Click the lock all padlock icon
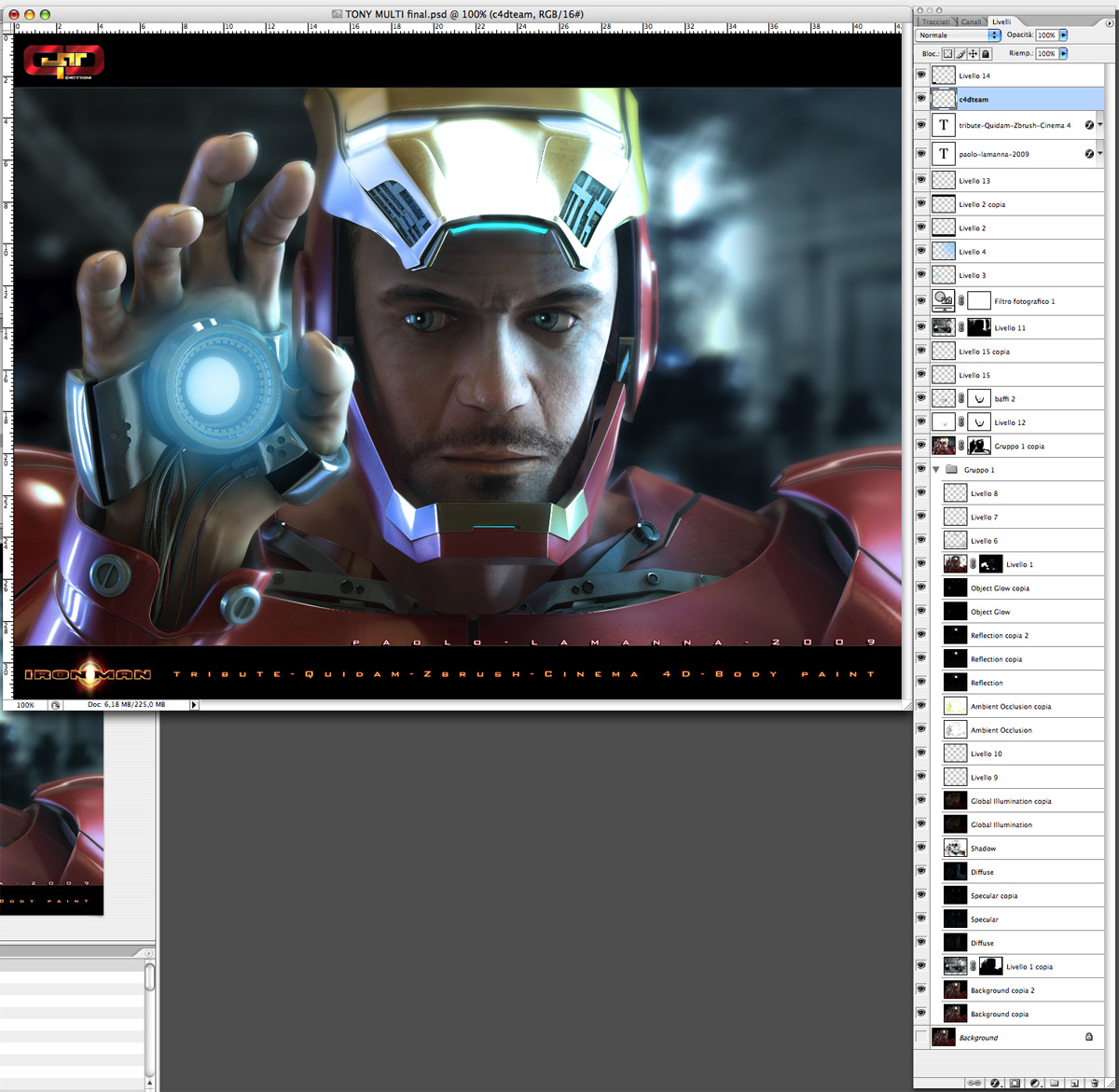 tap(985, 54)
